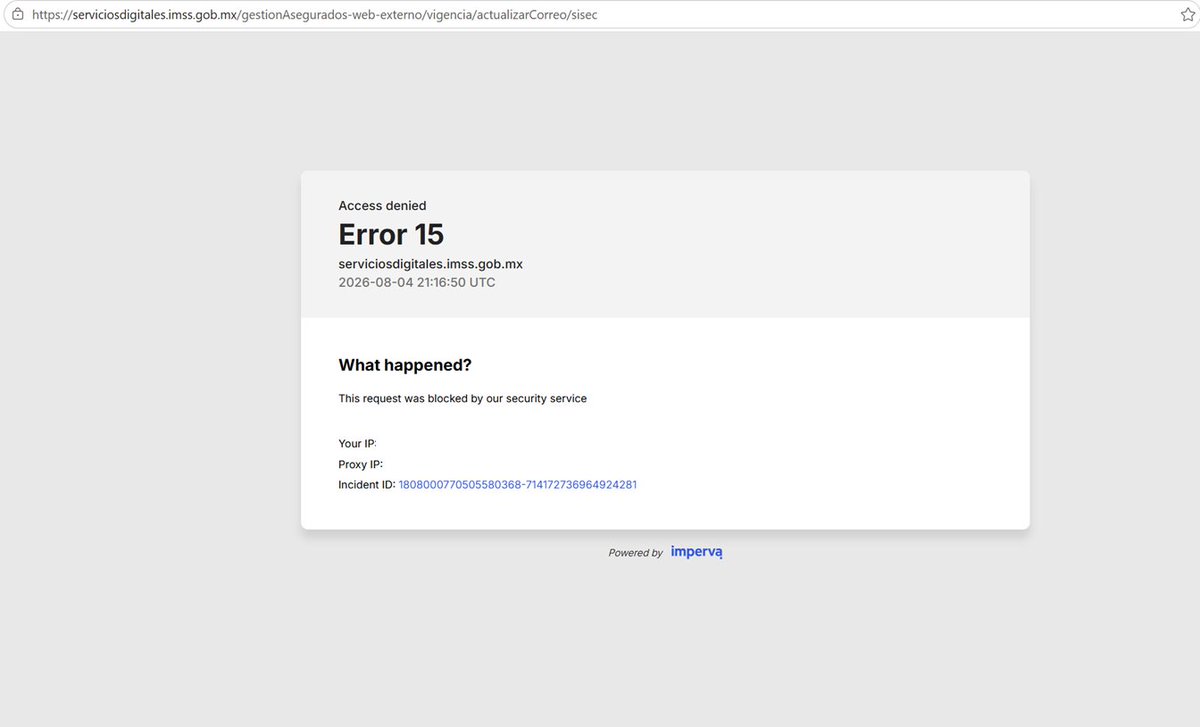Click 'This request was blocked' message
The image size is (1200, 727).
pos(463,398)
